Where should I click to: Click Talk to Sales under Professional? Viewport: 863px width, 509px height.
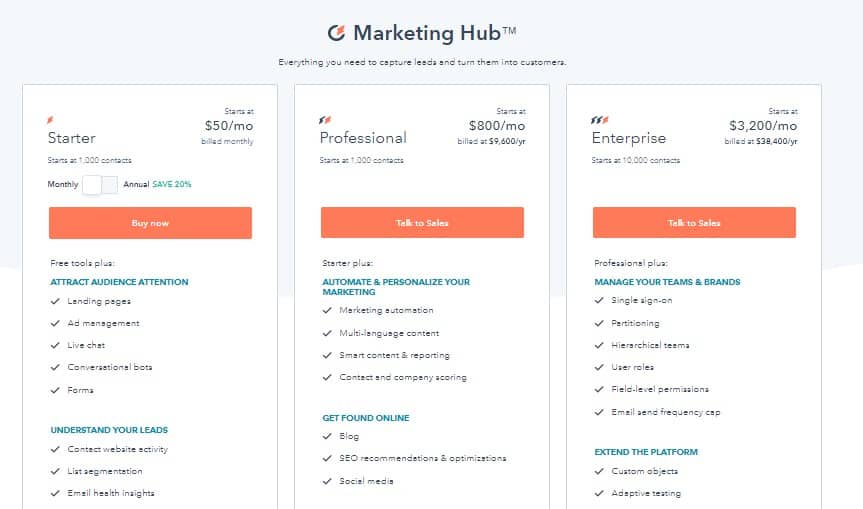(x=422, y=223)
